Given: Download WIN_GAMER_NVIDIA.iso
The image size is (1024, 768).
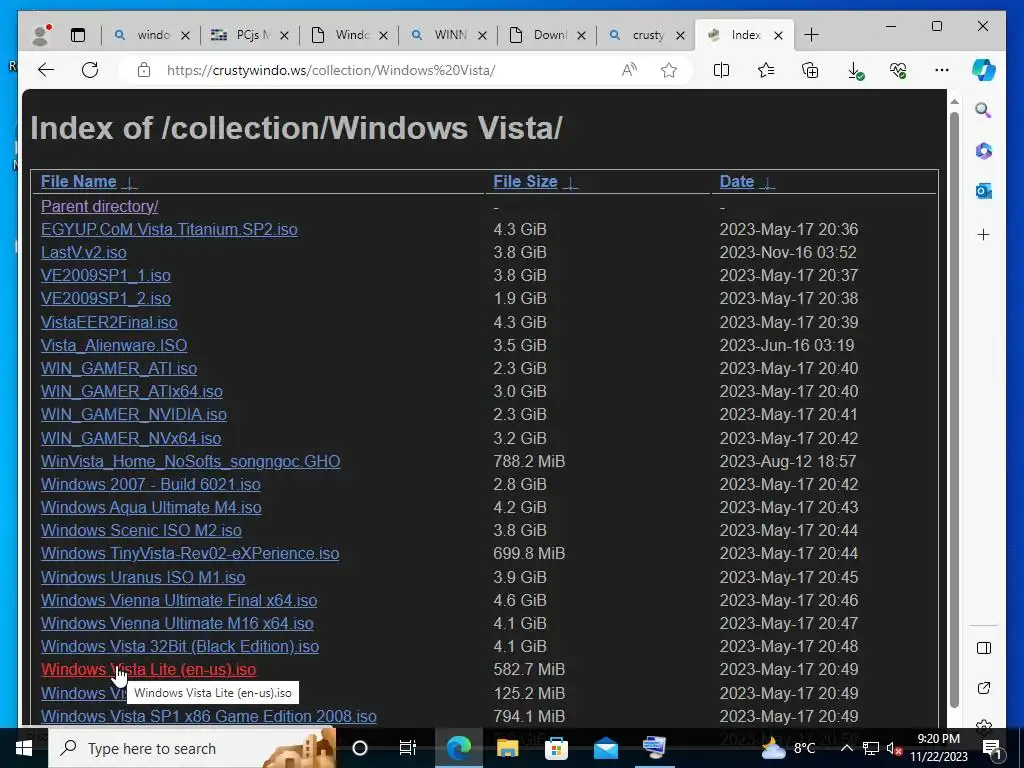Looking at the screenshot, I should click(x=134, y=414).
